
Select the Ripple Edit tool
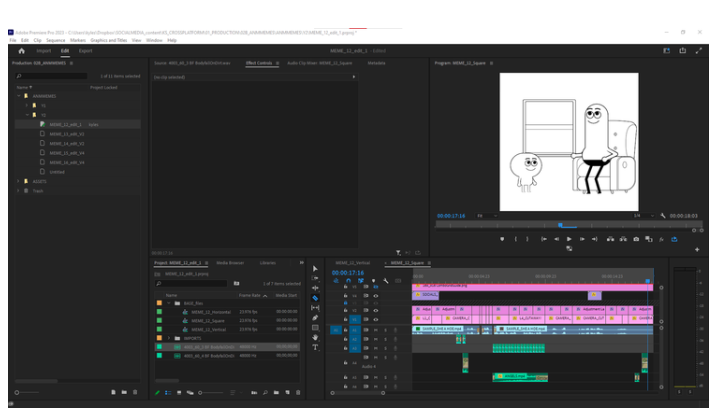315,288
